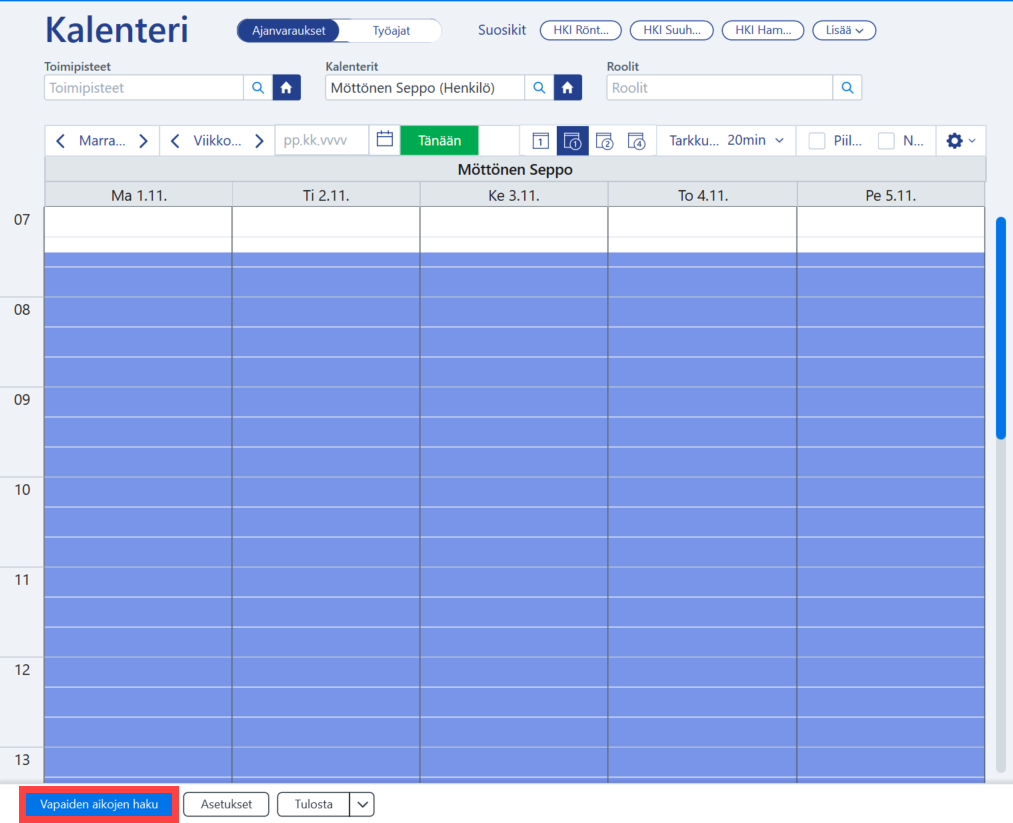
Task: Click the Toimipisteet search magnifier icon
Action: click(x=258, y=88)
